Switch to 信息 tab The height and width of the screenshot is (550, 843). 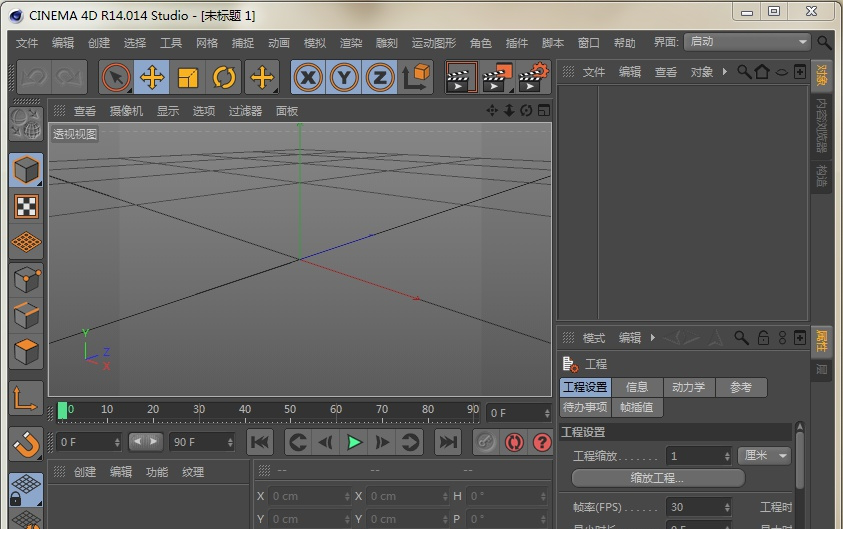[637, 387]
